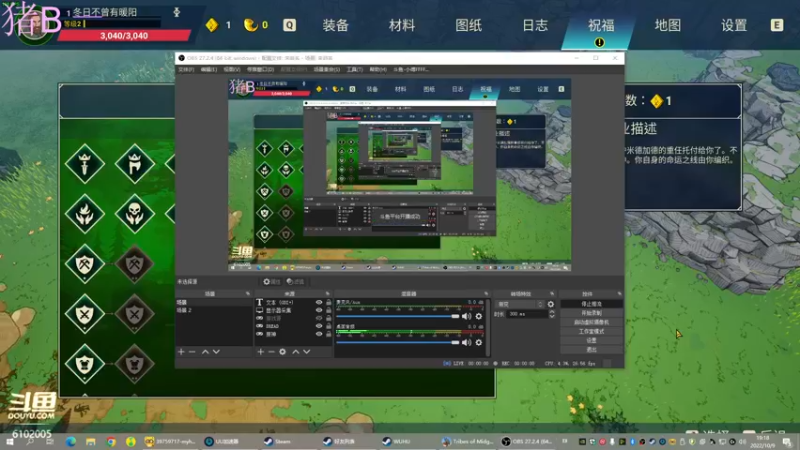The image size is (800, 450).
Task: Pop out the controls dock panel
Action: [619, 294]
